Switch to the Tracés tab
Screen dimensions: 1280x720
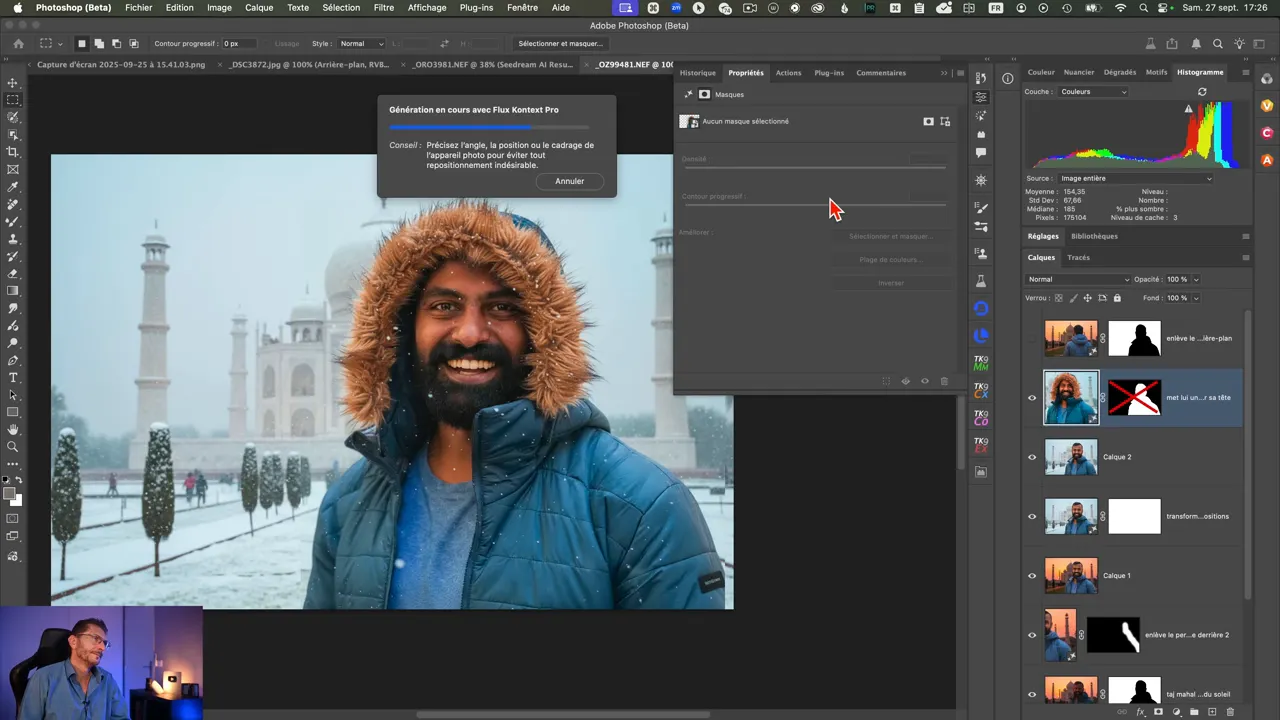(1078, 258)
